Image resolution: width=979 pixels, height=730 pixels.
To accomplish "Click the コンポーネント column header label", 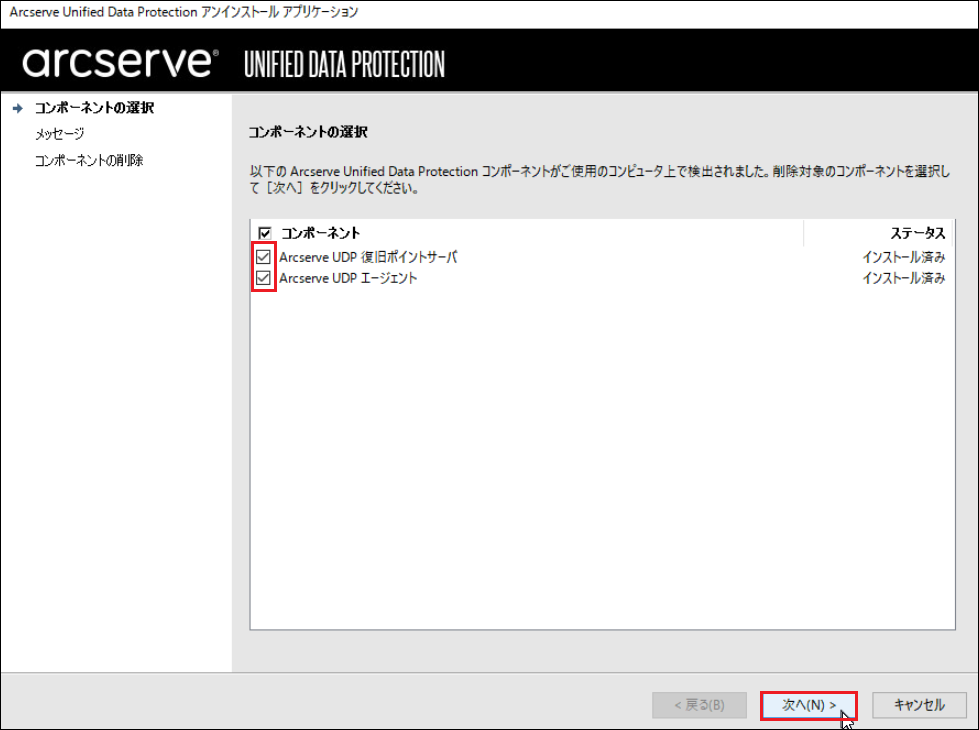I will 320,234.
